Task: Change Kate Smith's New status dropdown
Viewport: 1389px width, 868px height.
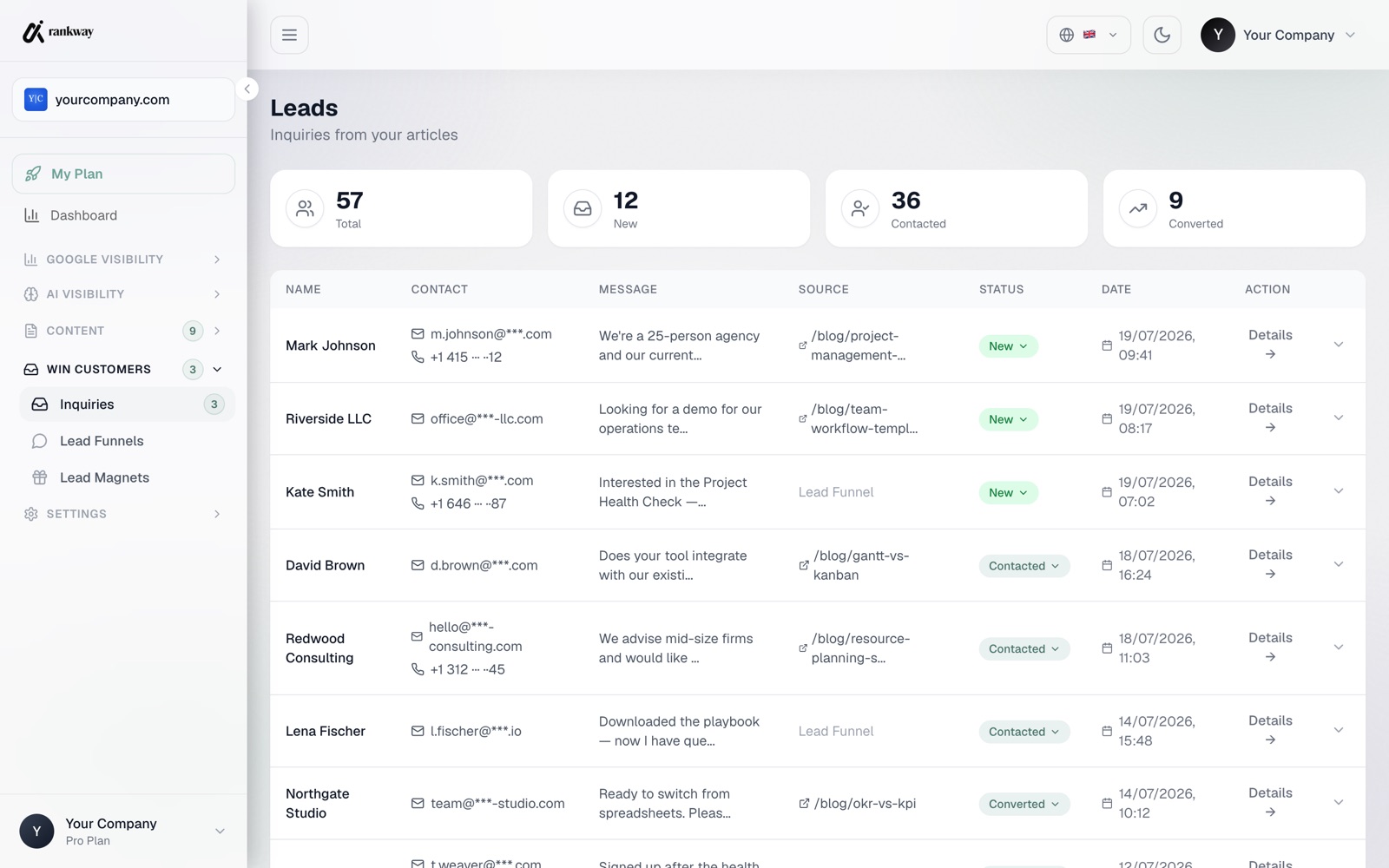Action: (x=1008, y=493)
